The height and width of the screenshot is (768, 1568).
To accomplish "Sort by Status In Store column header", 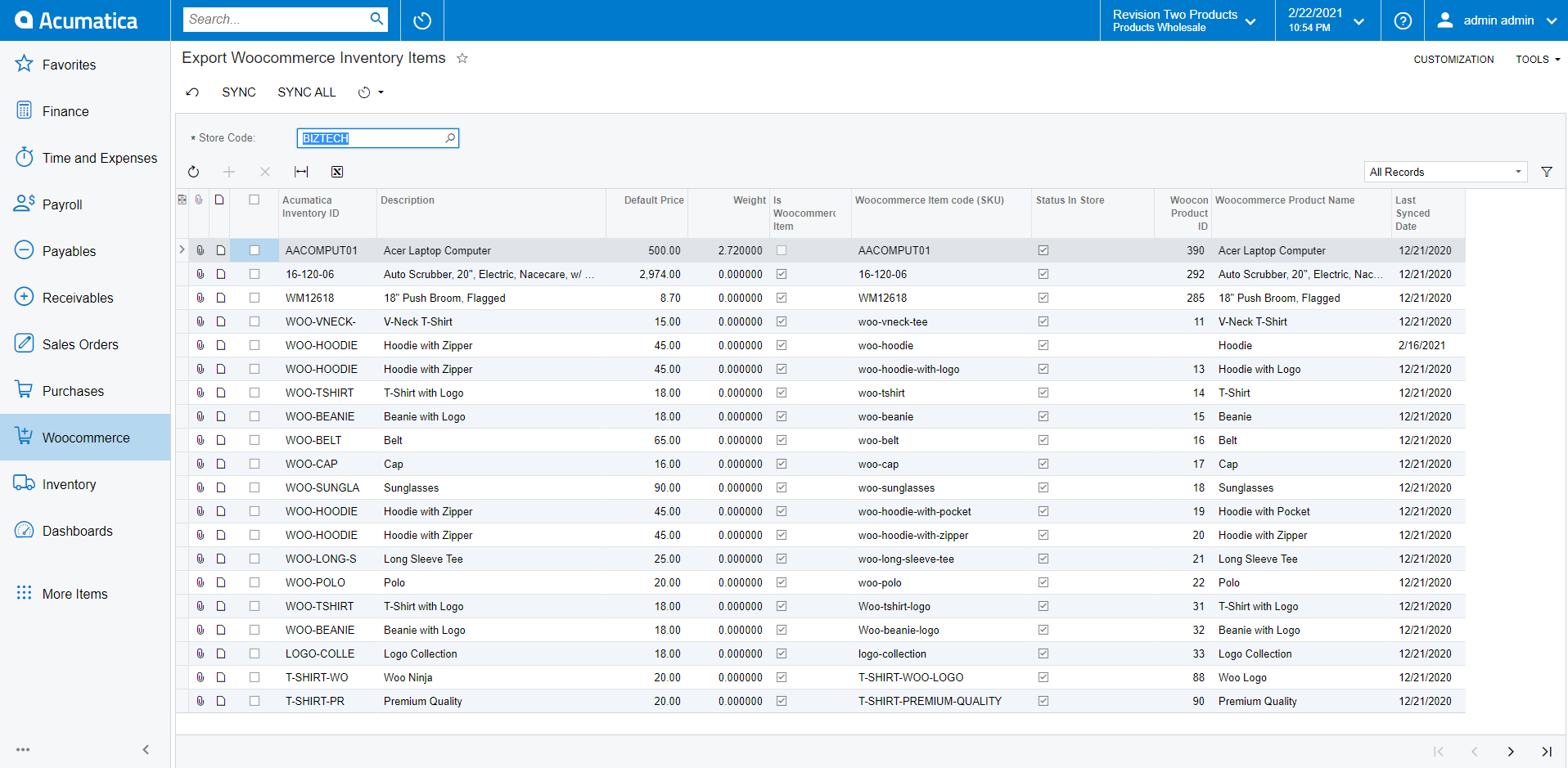I will point(1070,200).
